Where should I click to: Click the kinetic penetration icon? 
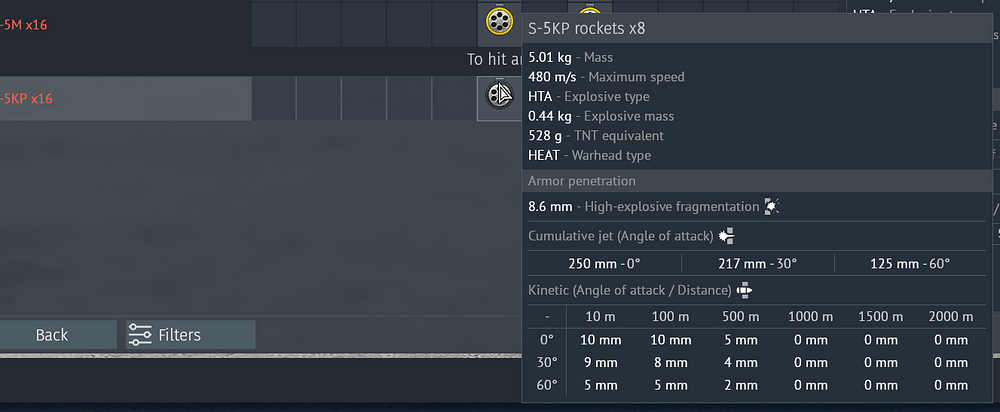pyautogui.click(x=744, y=290)
